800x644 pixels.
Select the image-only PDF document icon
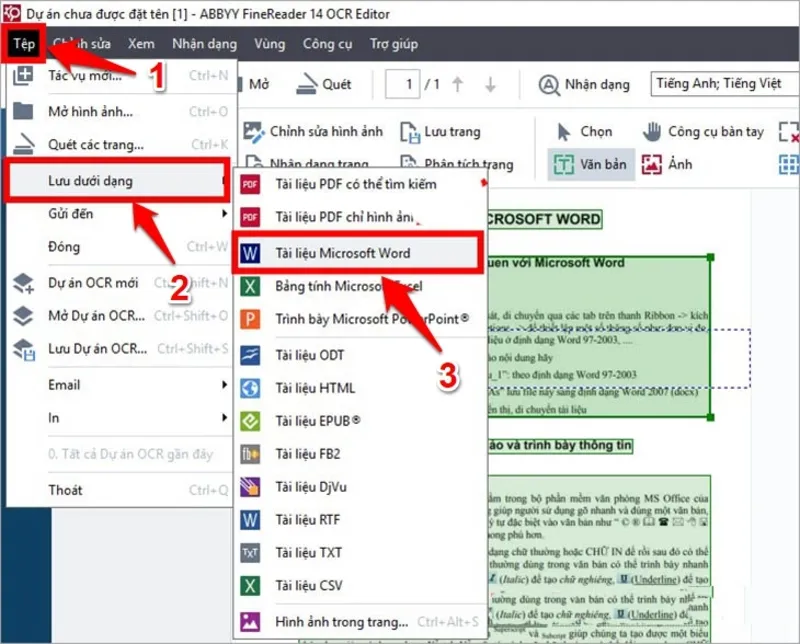(x=250, y=217)
